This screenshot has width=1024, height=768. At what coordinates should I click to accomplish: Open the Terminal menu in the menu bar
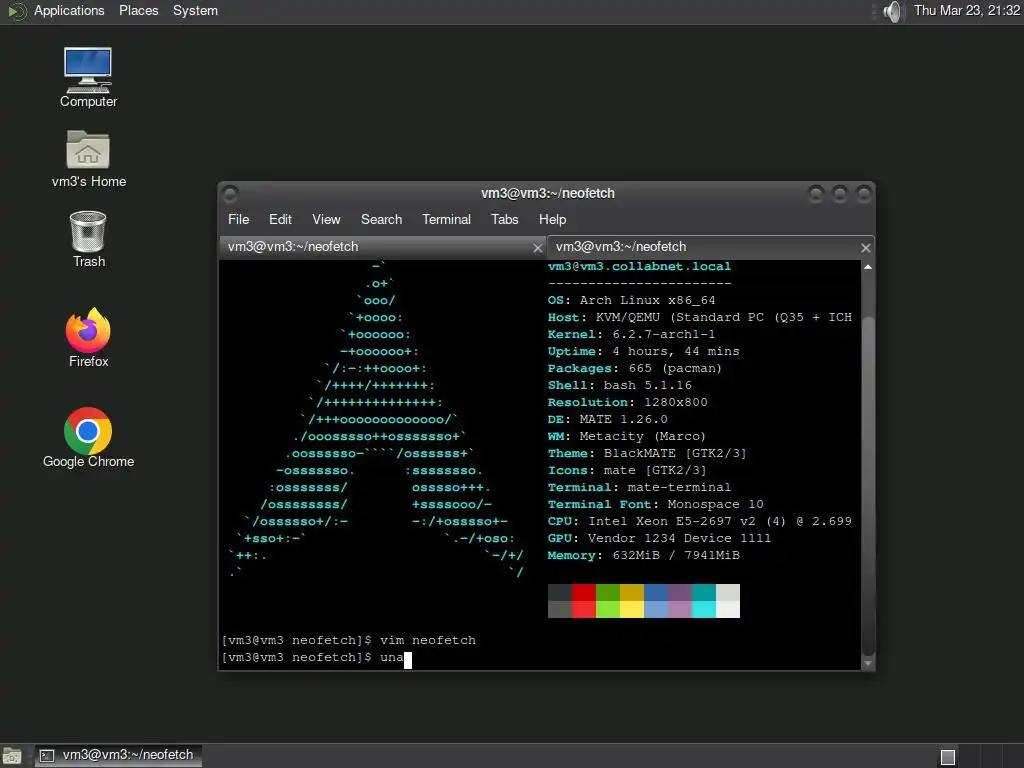tap(446, 219)
